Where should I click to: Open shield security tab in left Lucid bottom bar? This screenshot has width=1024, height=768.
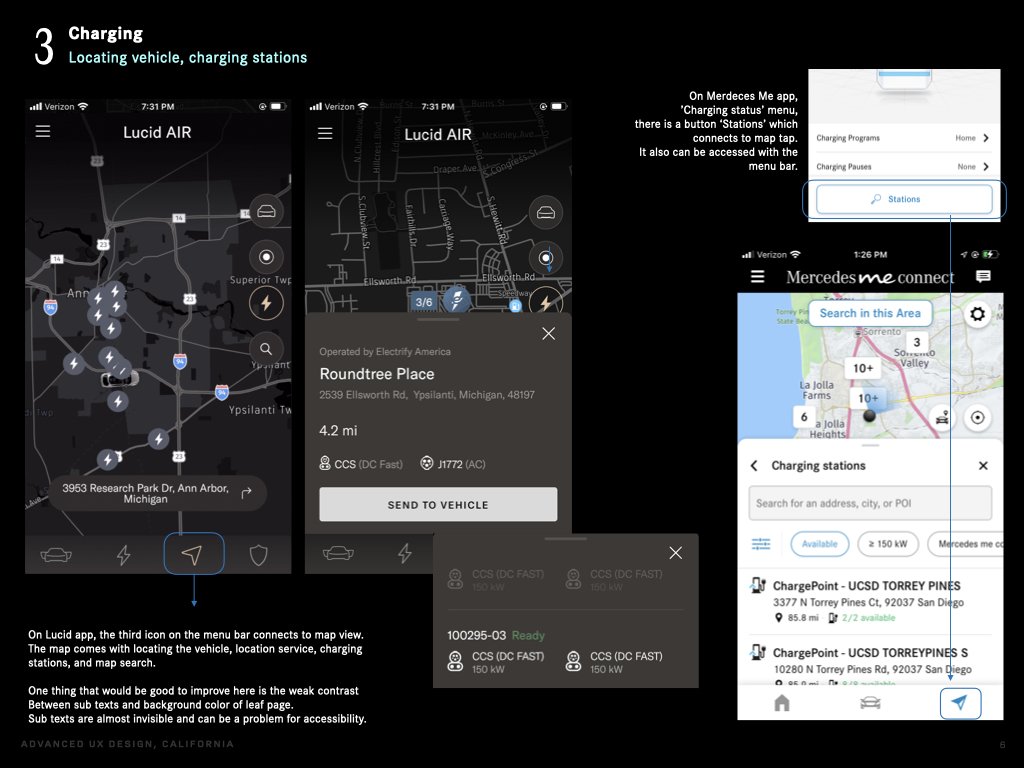pos(259,555)
